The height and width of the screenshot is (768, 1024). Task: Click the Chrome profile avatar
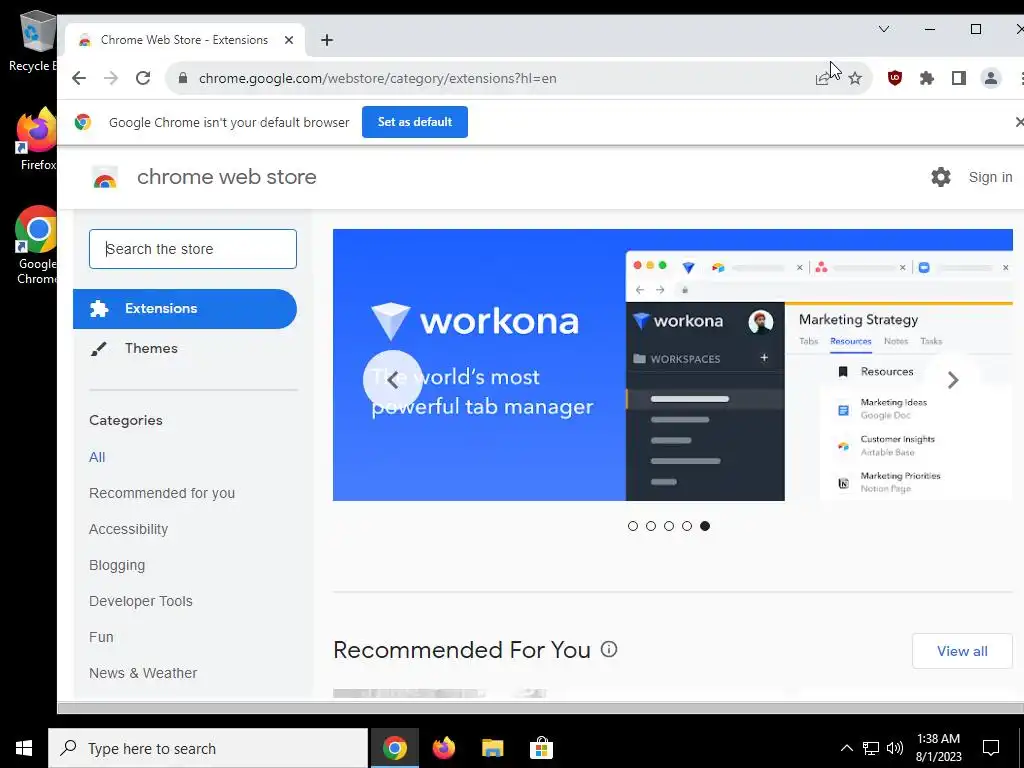click(x=991, y=78)
